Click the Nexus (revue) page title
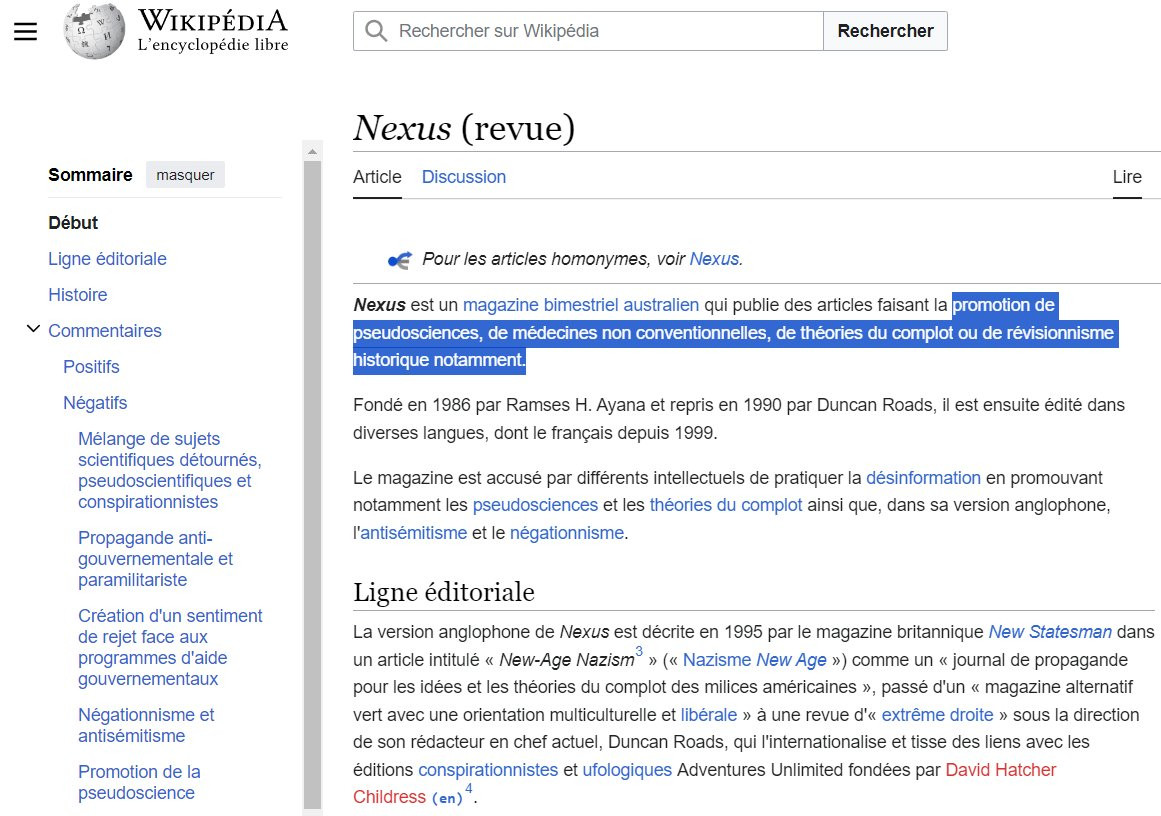This screenshot has width=1161, height=816. click(x=464, y=127)
